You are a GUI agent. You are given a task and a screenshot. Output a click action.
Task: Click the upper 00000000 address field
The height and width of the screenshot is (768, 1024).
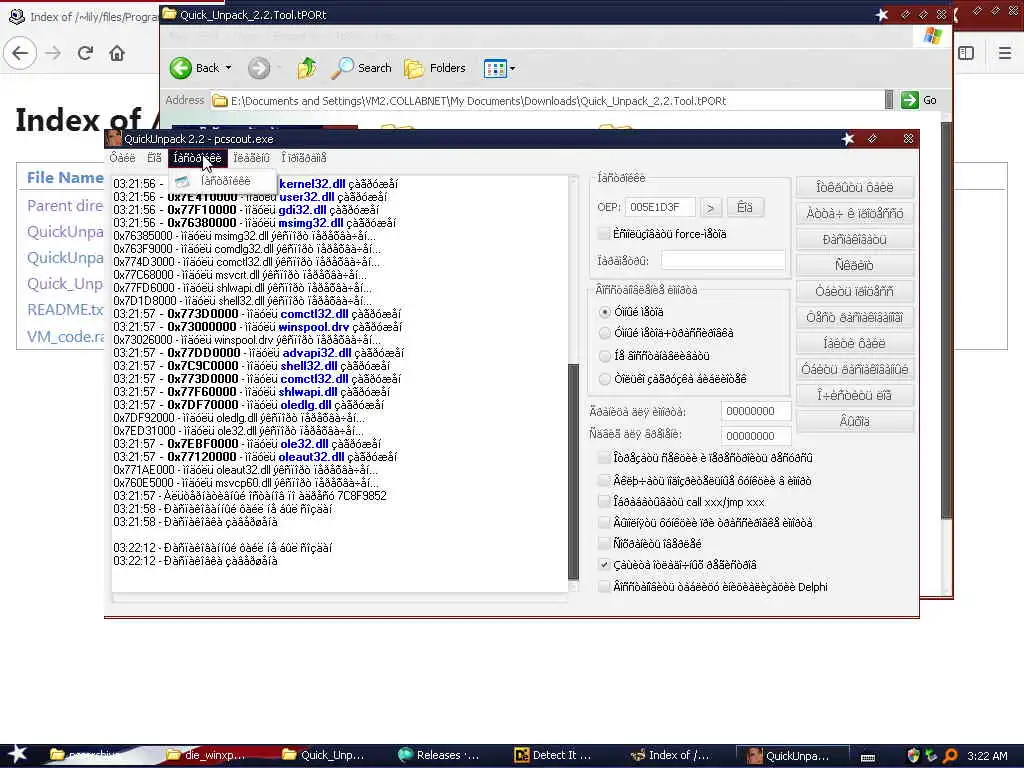click(x=756, y=411)
